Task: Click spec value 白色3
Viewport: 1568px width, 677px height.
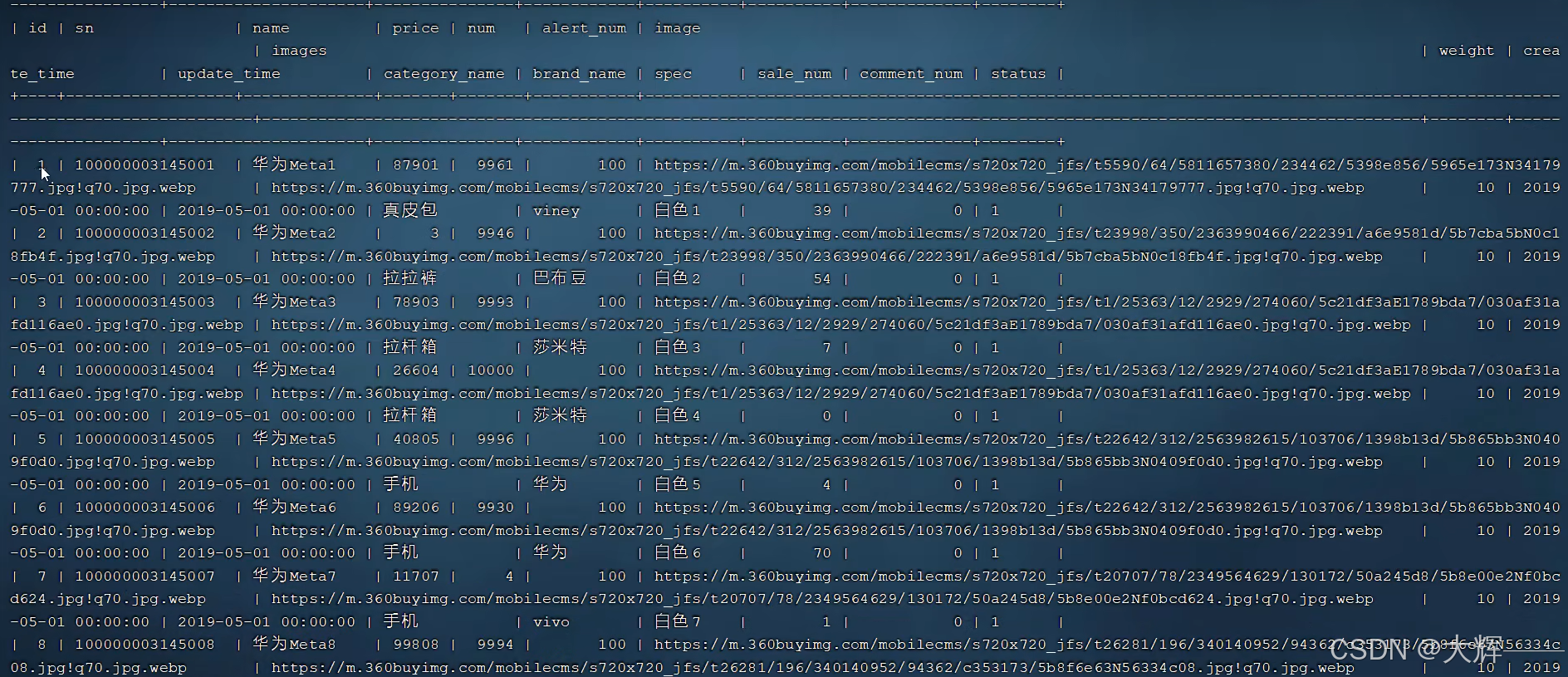Action: tap(677, 347)
